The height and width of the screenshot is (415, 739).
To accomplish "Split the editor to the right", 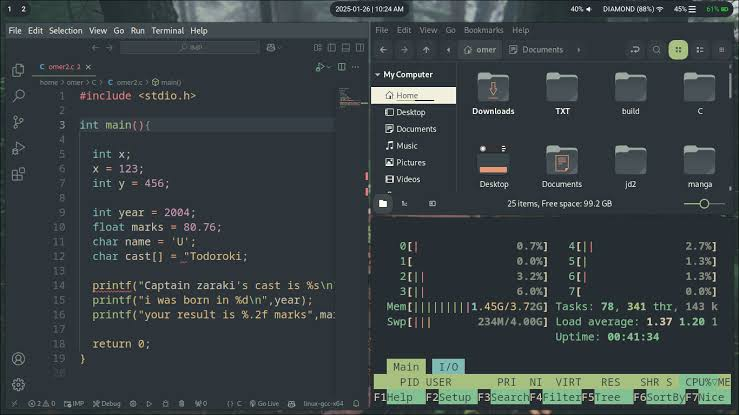I will click(342, 67).
